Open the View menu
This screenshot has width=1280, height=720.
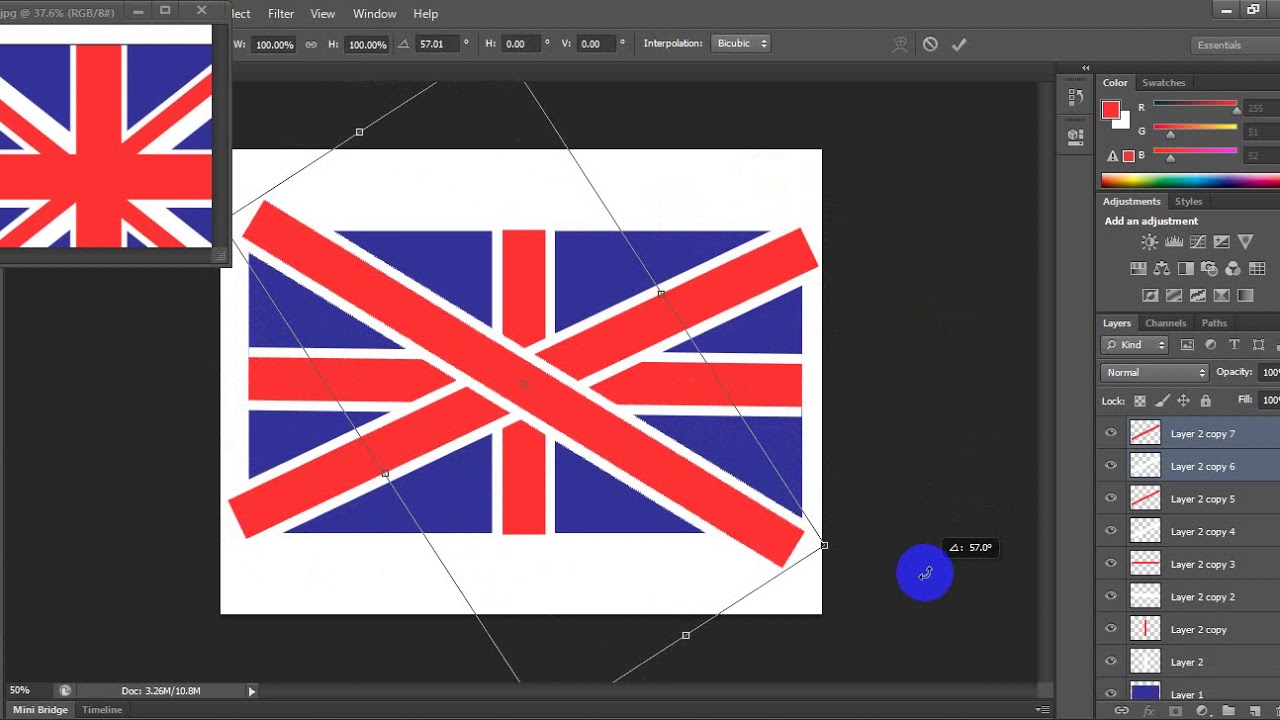pyautogui.click(x=322, y=14)
